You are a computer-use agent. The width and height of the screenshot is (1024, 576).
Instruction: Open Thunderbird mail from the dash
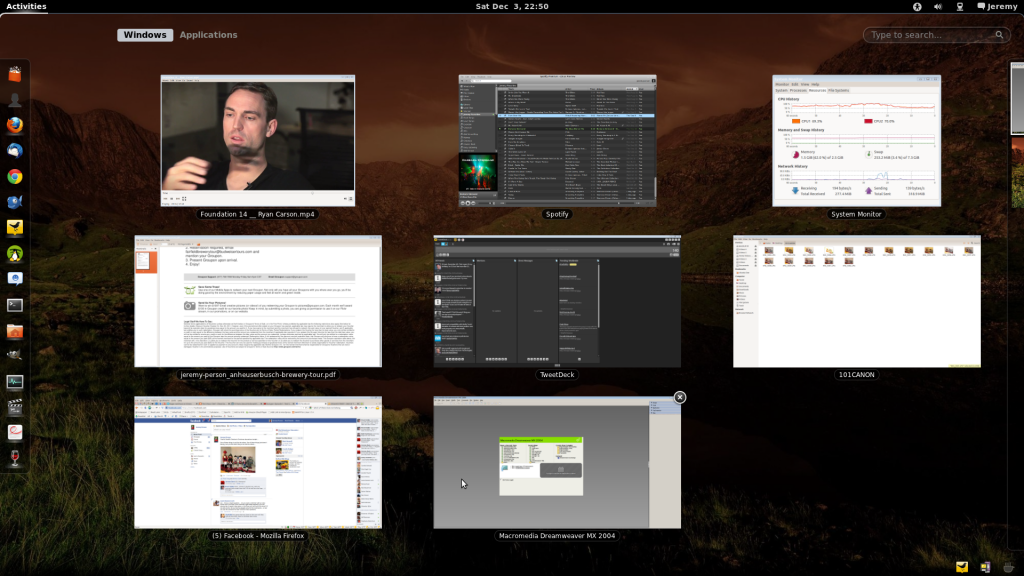tap(15, 151)
